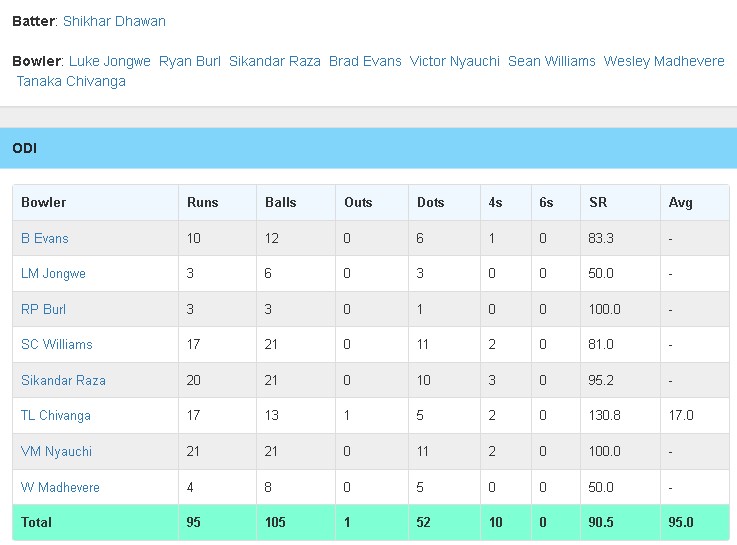737x545 pixels.
Task: Click Sikandar Raza in the table
Action: click(63, 380)
